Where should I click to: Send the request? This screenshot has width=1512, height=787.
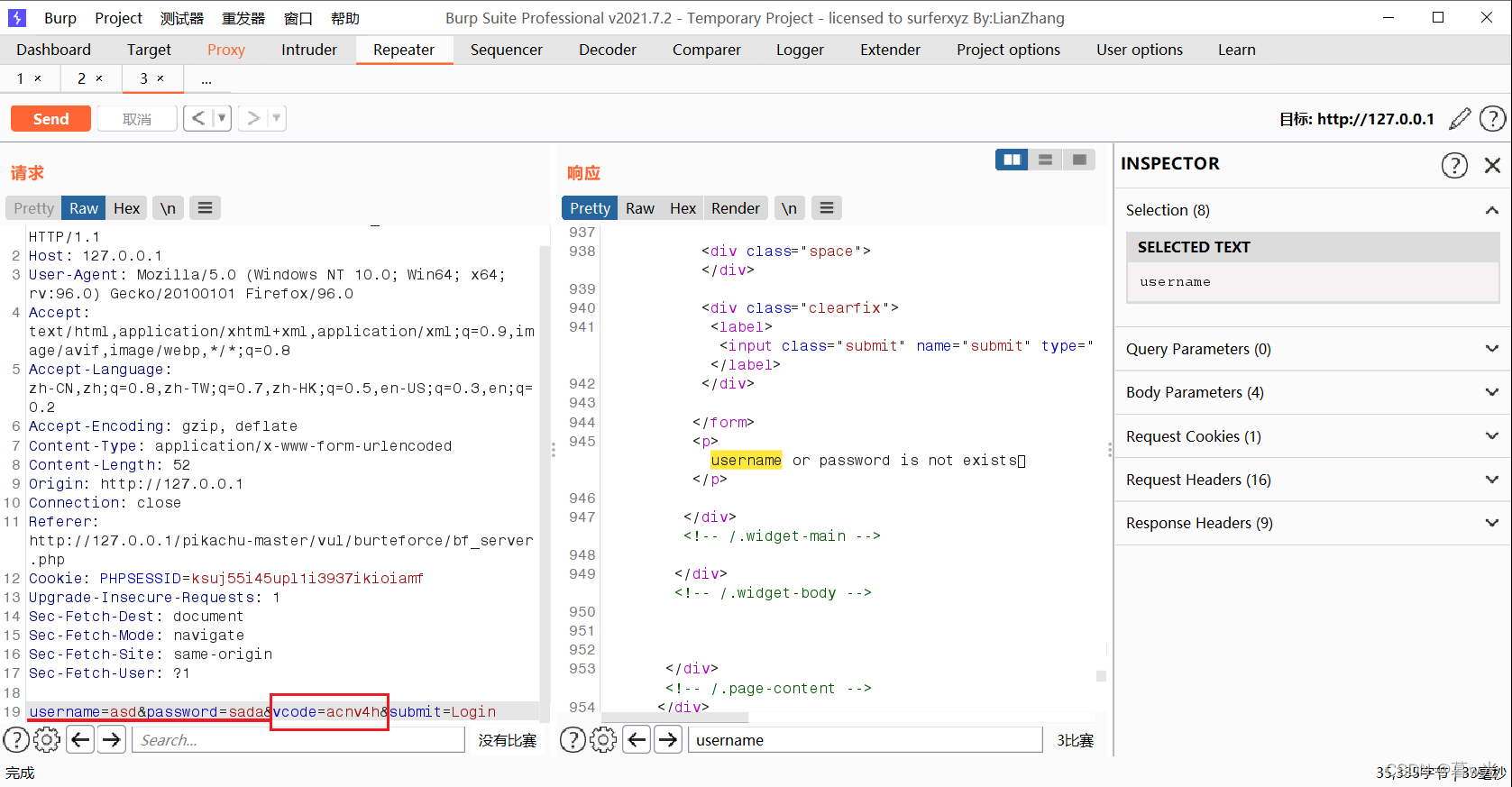[x=50, y=119]
